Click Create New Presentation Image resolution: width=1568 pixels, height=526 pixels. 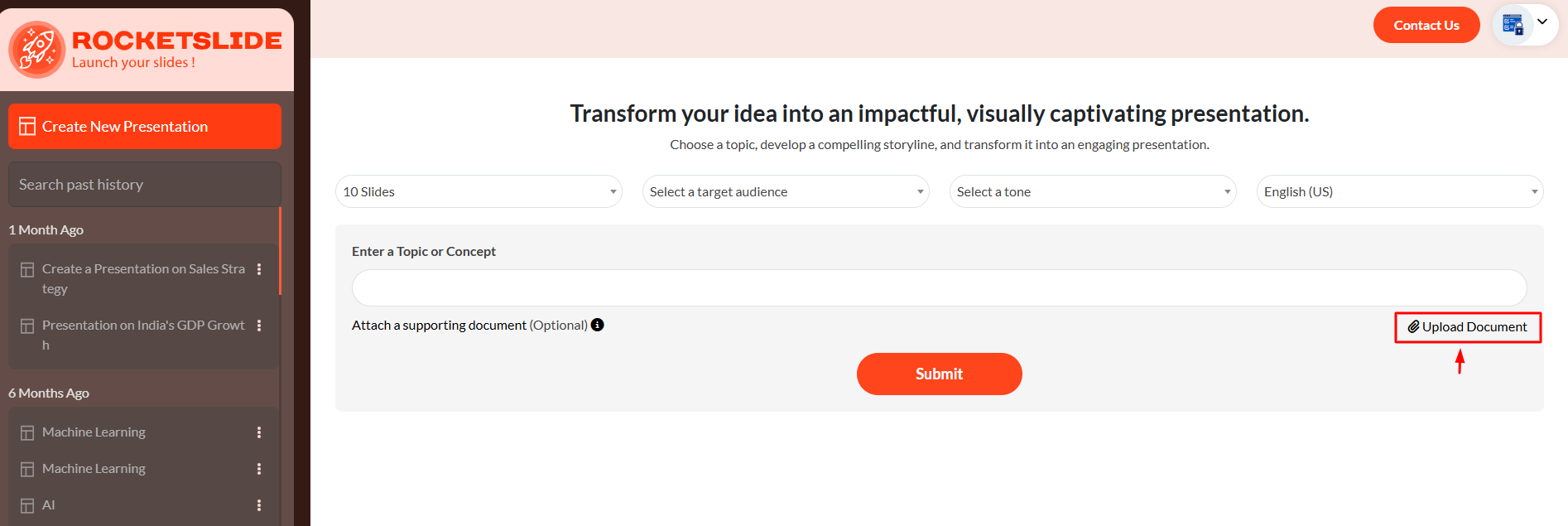(x=145, y=127)
